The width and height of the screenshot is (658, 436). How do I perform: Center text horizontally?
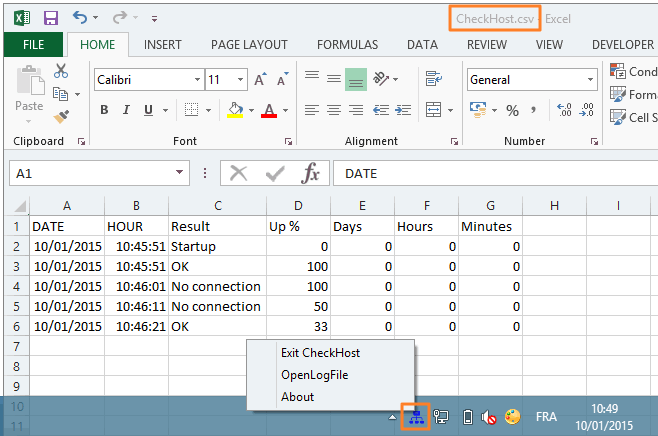point(334,110)
